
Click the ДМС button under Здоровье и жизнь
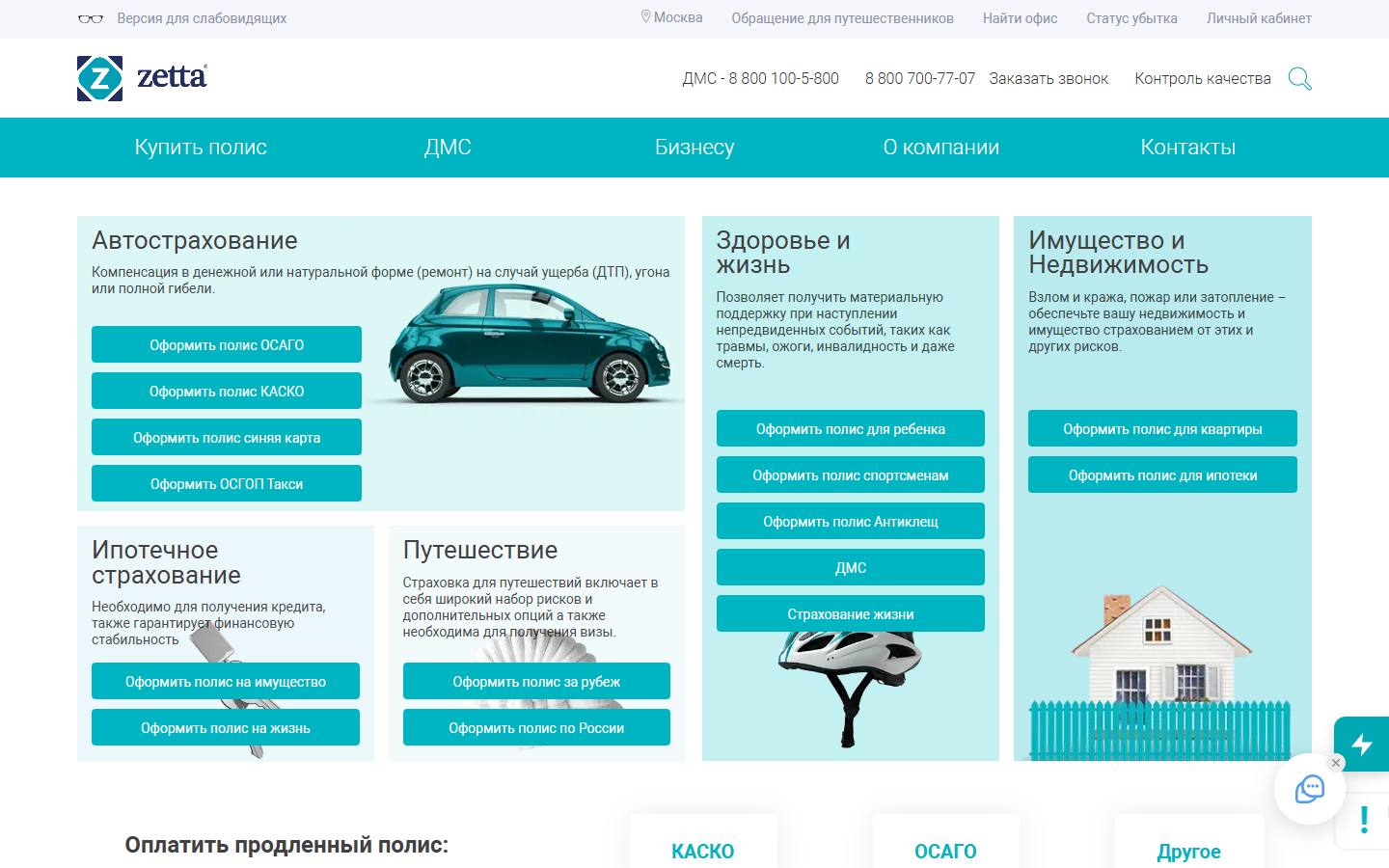click(851, 567)
